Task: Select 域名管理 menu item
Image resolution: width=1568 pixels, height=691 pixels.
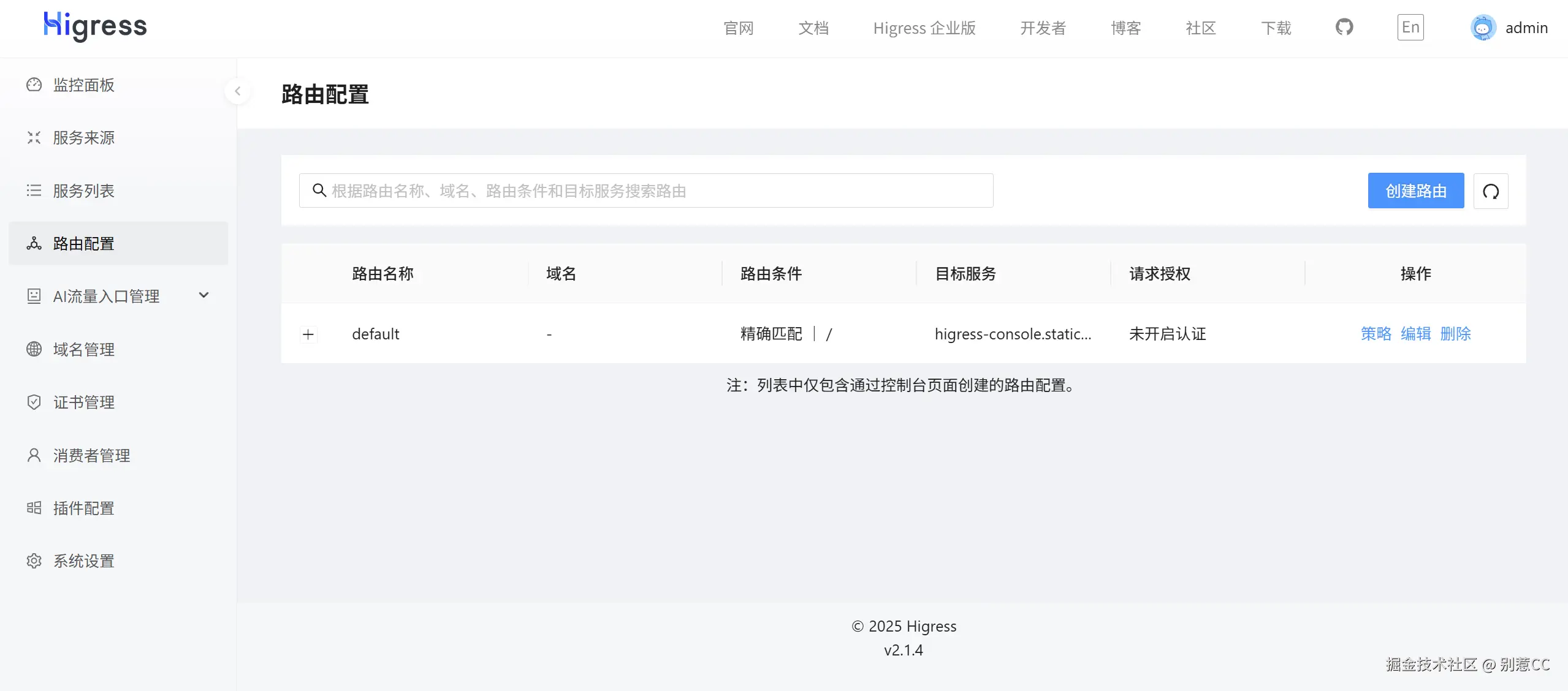Action: tap(83, 350)
